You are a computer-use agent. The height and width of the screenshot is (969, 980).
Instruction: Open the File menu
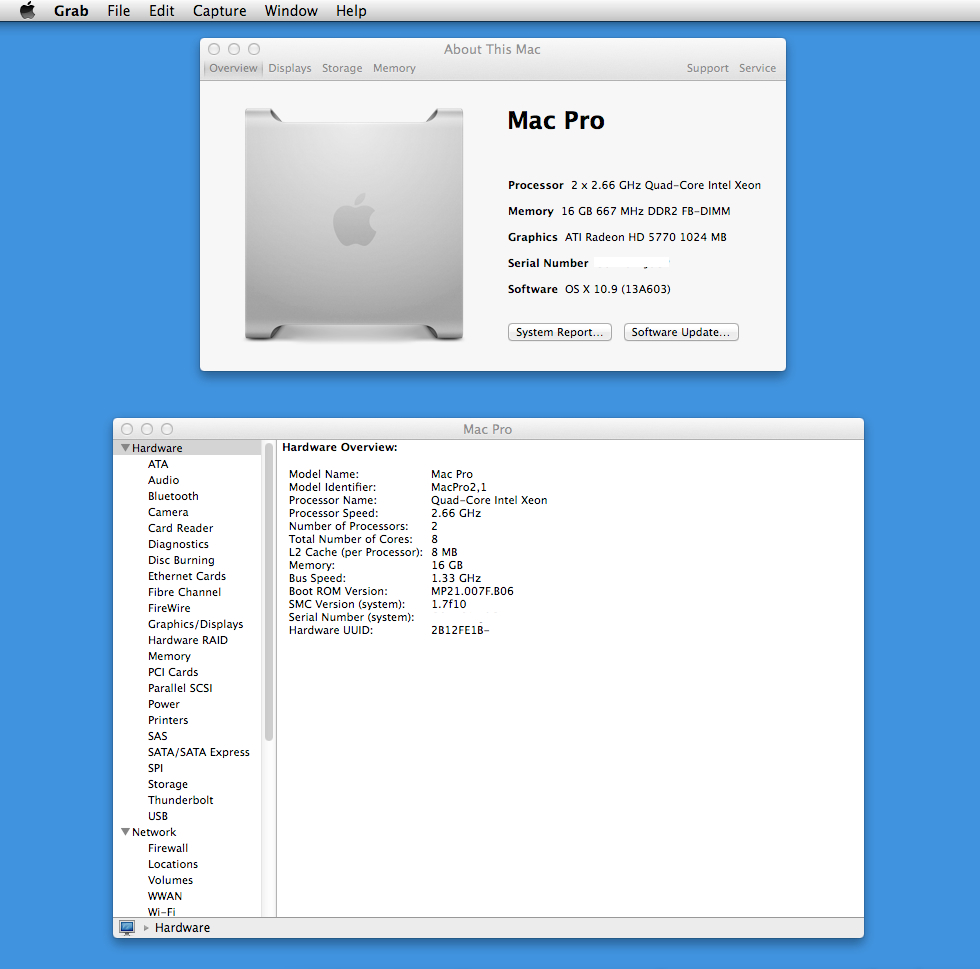point(119,11)
